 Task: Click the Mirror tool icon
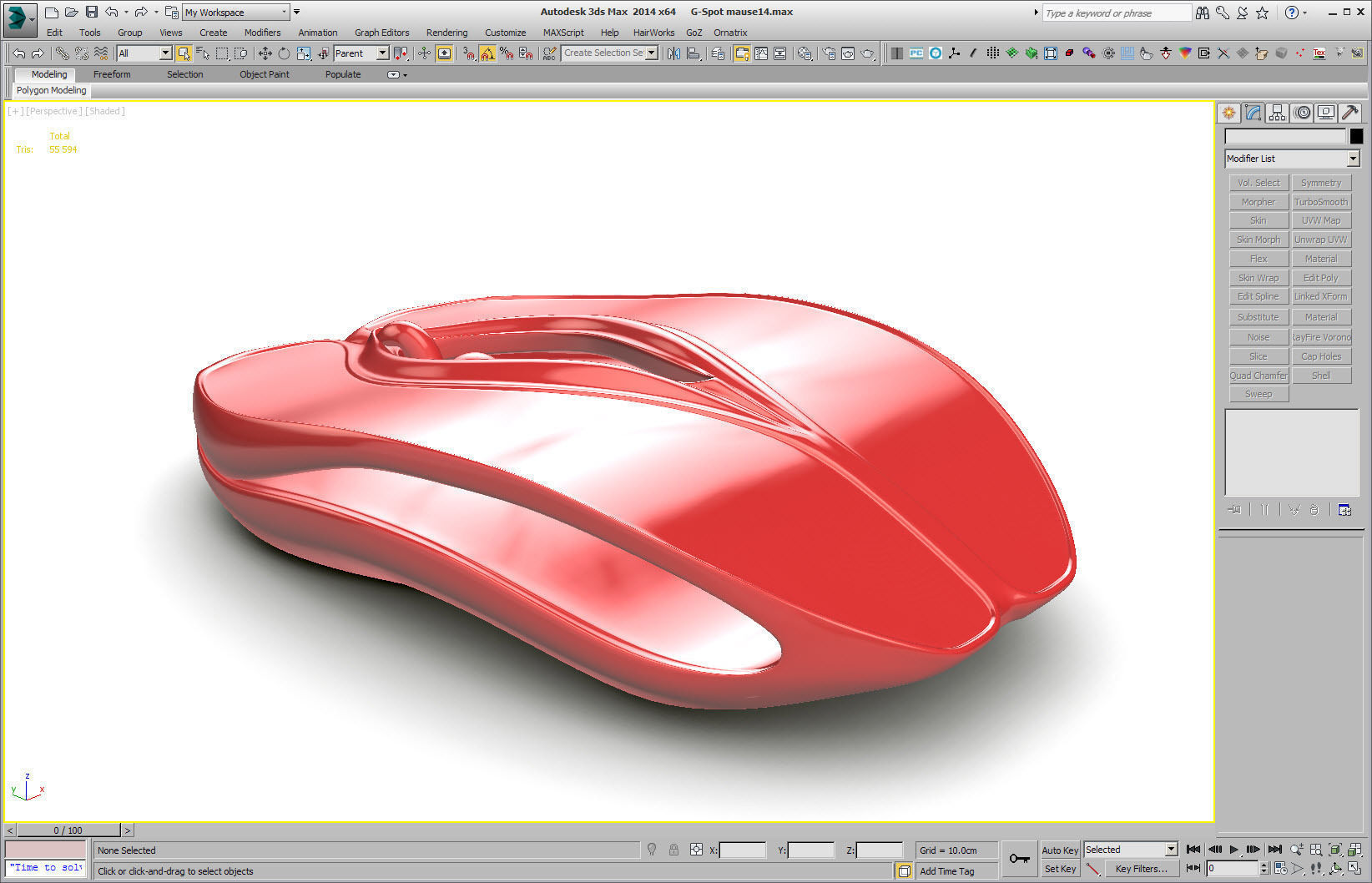point(673,53)
